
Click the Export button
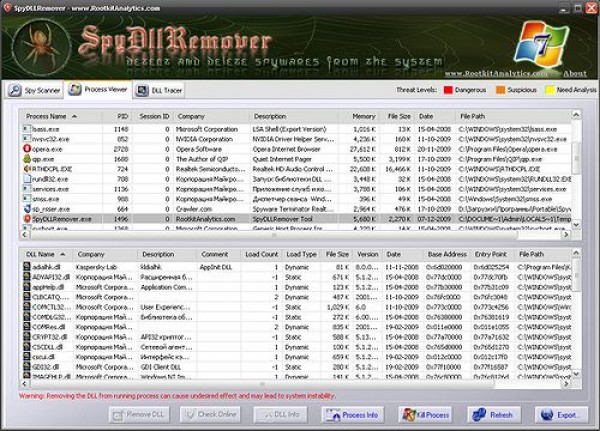(561, 415)
